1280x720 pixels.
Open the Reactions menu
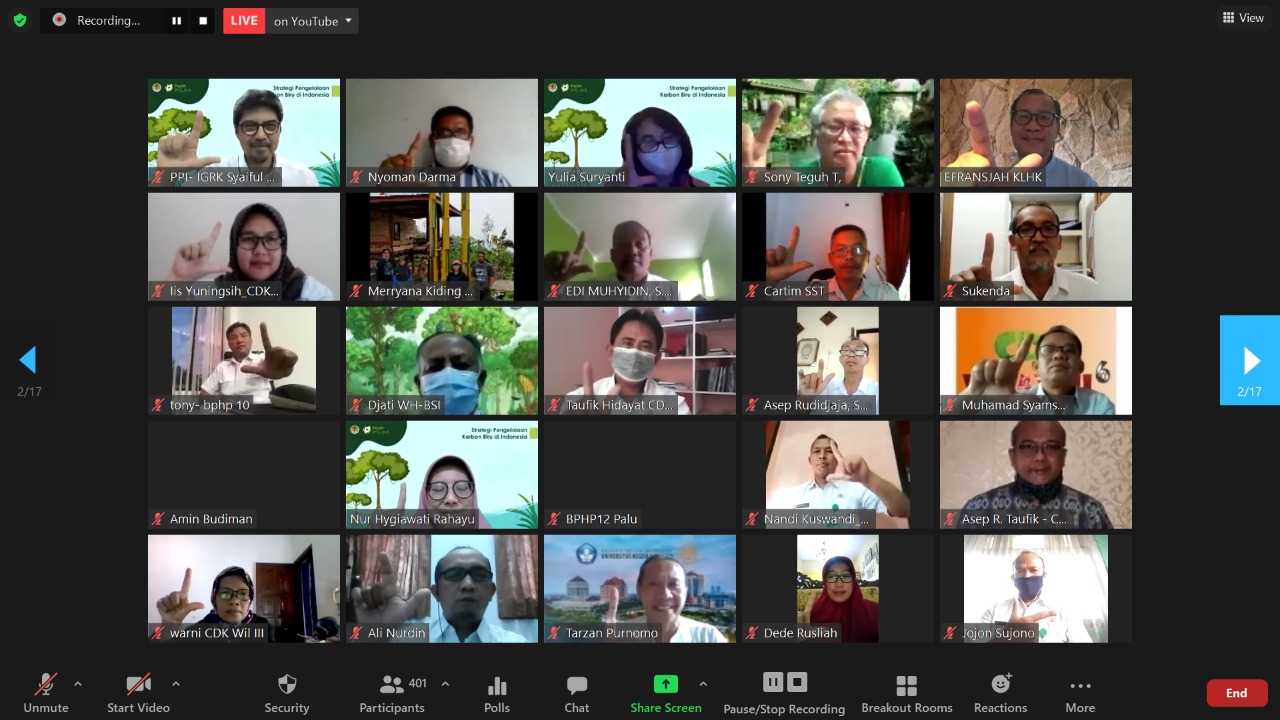[1000, 692]
